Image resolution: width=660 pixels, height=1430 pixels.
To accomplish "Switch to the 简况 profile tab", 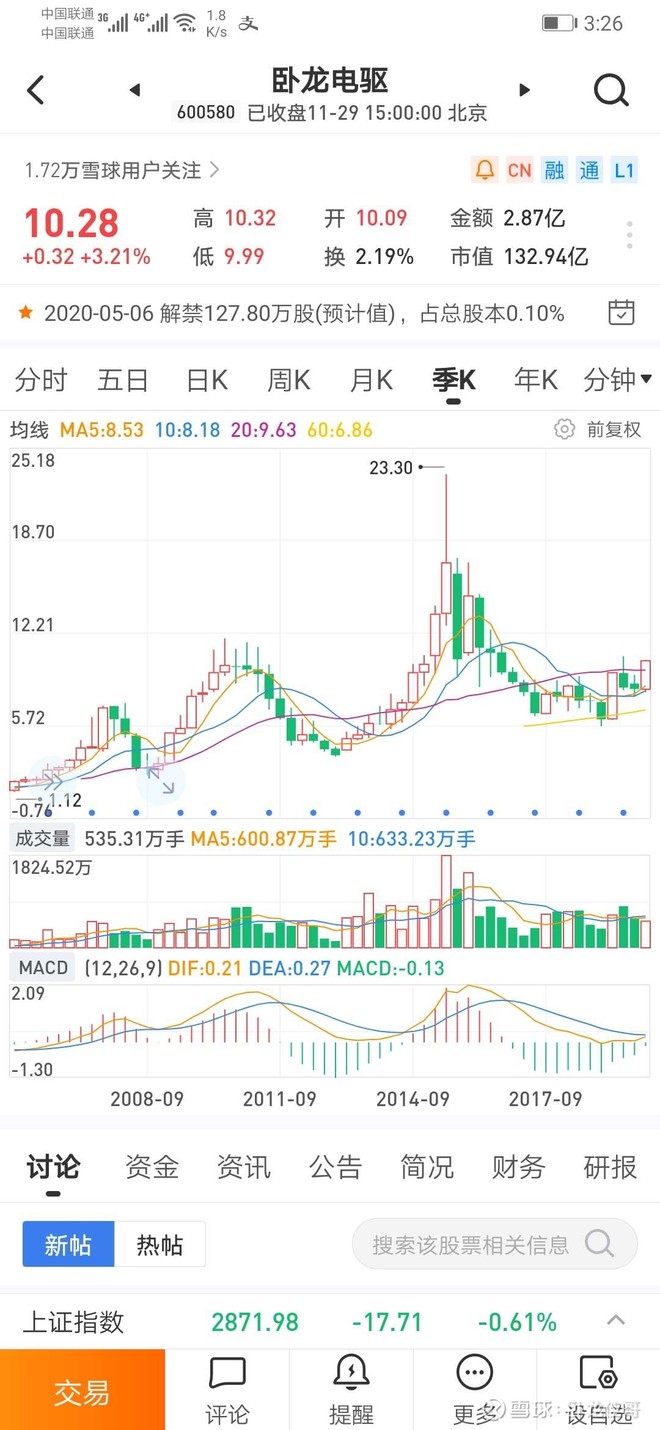I will (x=427, y=1166).
